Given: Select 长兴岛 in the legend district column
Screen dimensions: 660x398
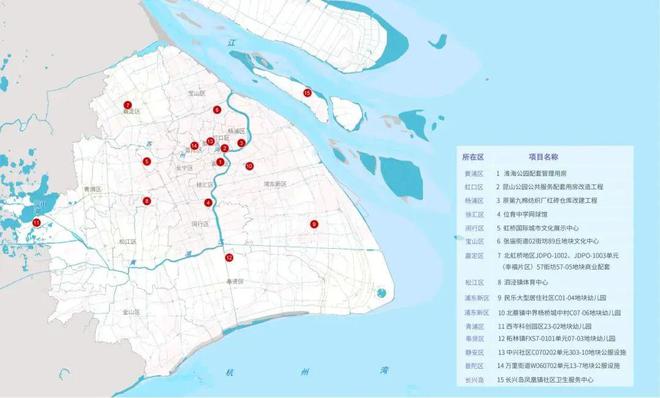Looking at the screenshot, I should coord(474,380).
